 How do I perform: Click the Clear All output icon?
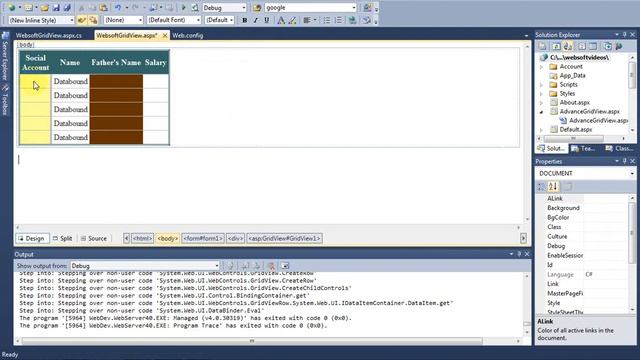tap(271, 266)
